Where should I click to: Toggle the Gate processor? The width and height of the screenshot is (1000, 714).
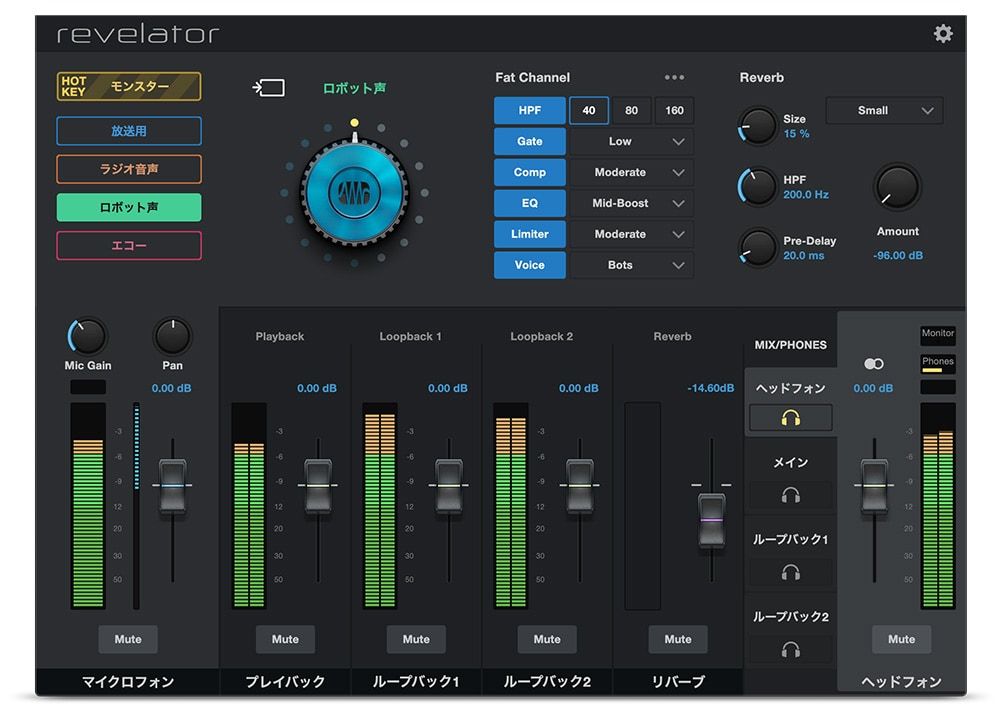[x=529, y=141]
